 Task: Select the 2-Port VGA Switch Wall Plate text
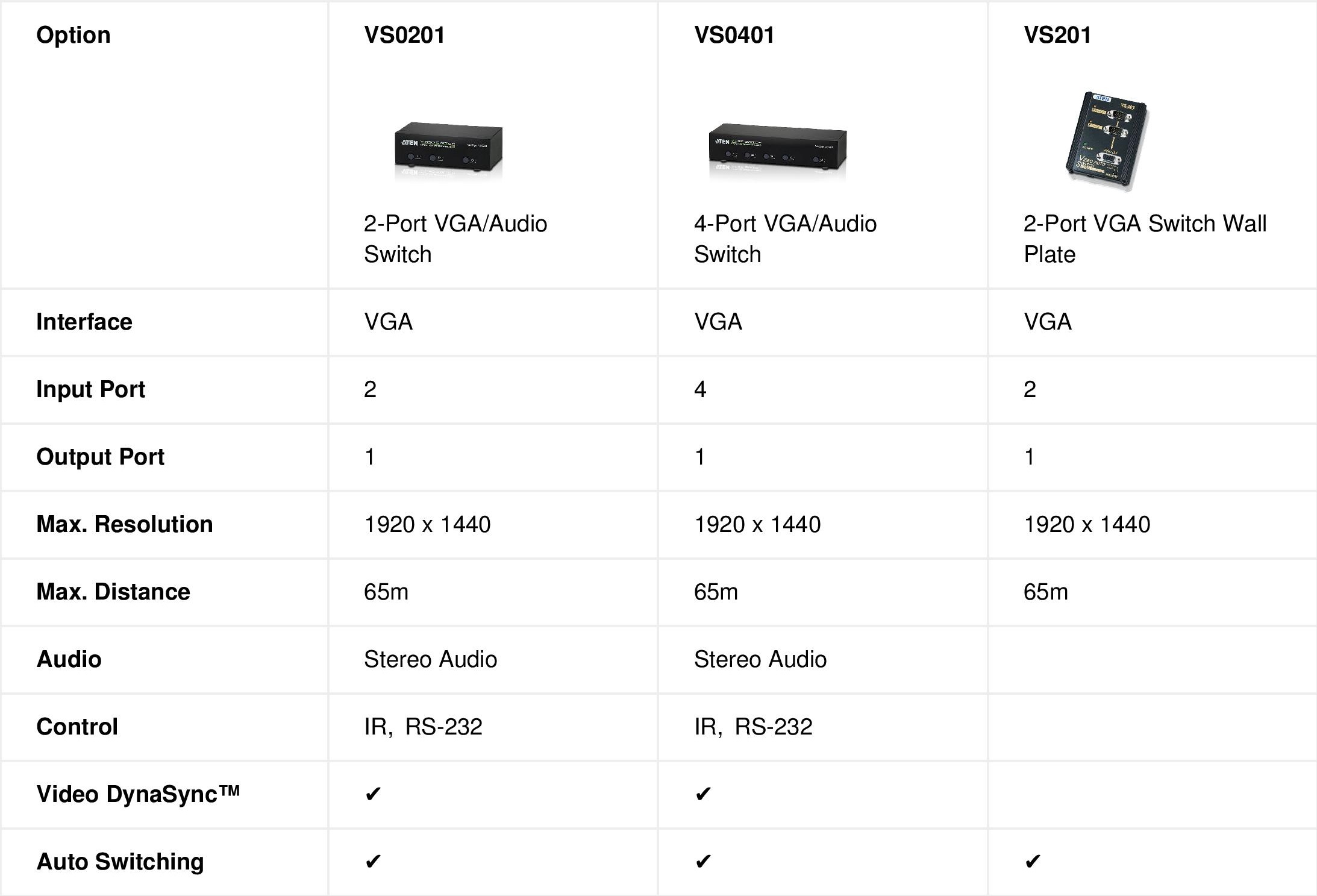(x=1145, y=239)
